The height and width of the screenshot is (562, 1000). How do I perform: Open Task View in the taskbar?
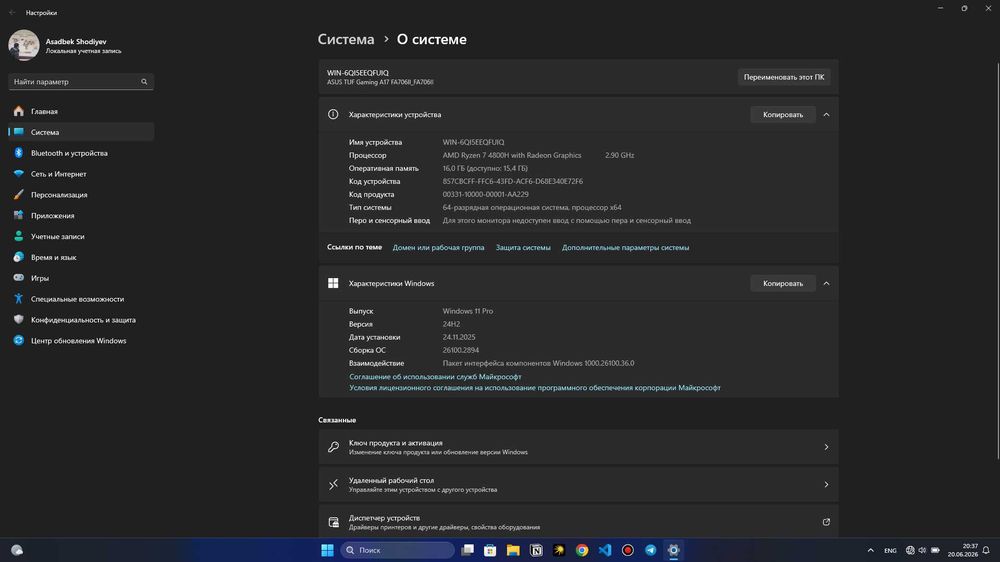pos(467,550)
